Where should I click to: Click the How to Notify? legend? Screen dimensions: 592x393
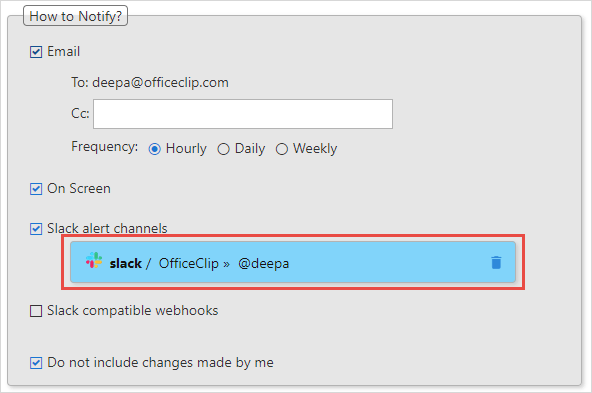coord(76,16)
